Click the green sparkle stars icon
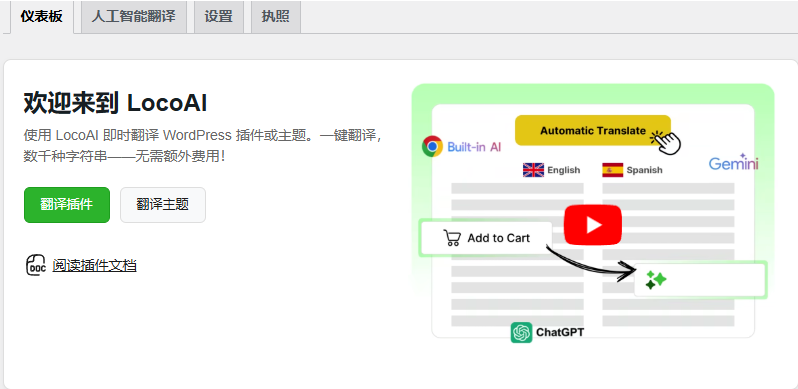This screenshot has width=798, height=389. point(656,280)
